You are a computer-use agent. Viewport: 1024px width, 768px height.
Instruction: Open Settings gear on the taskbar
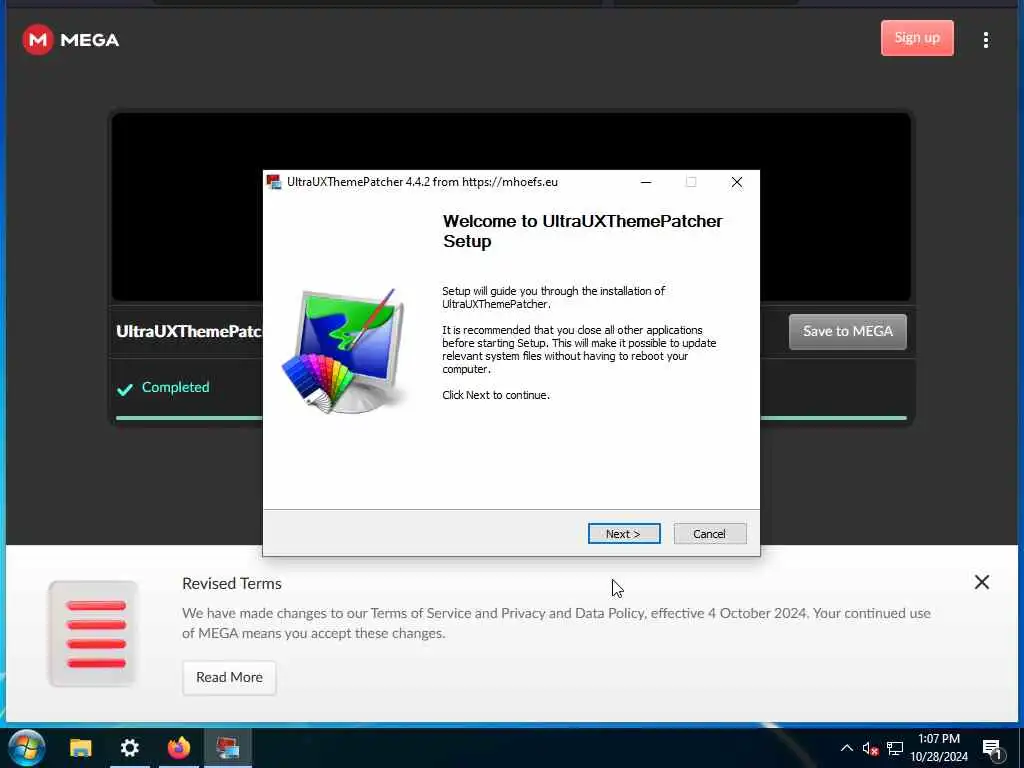click(x=129, y=748)
